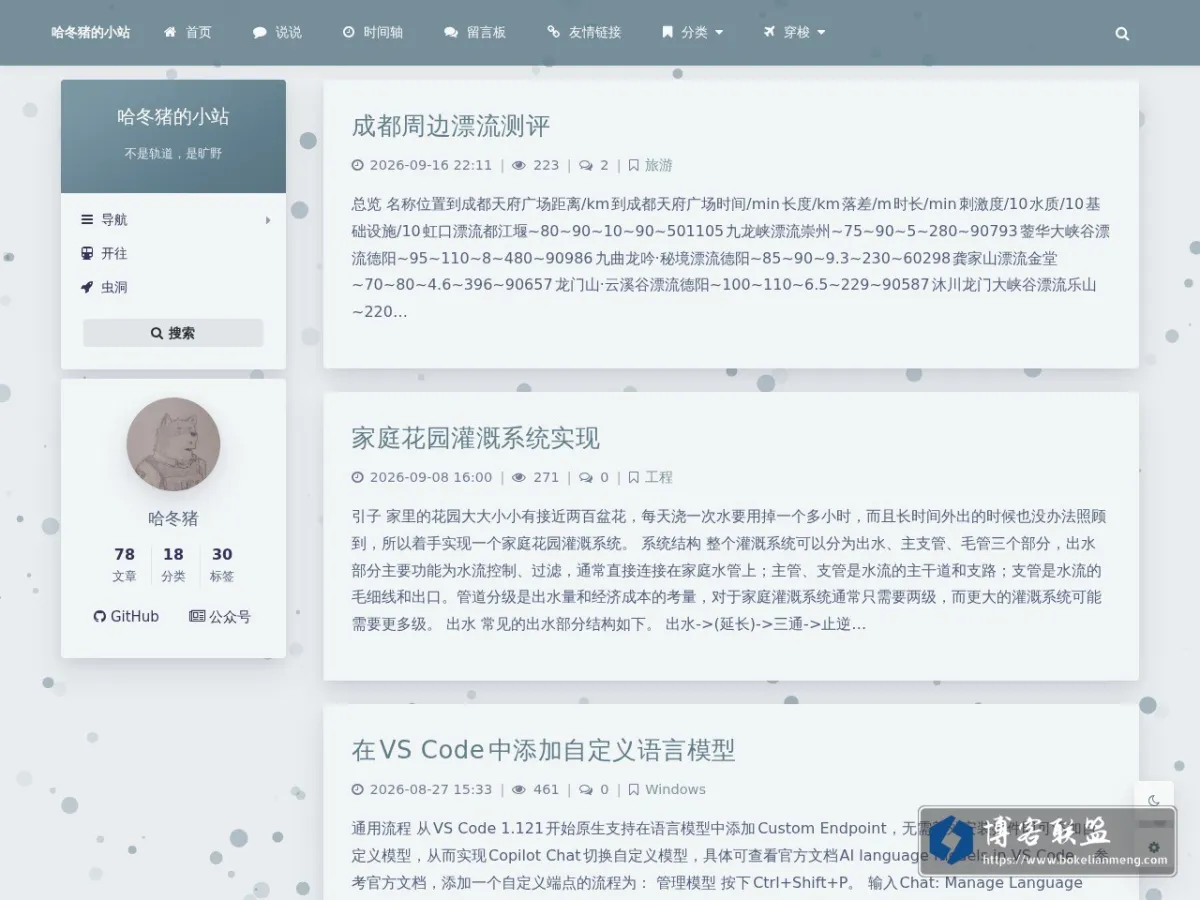Toggle dark mode with the moon icon
Screen dimensions: 1200x900
1154,800
